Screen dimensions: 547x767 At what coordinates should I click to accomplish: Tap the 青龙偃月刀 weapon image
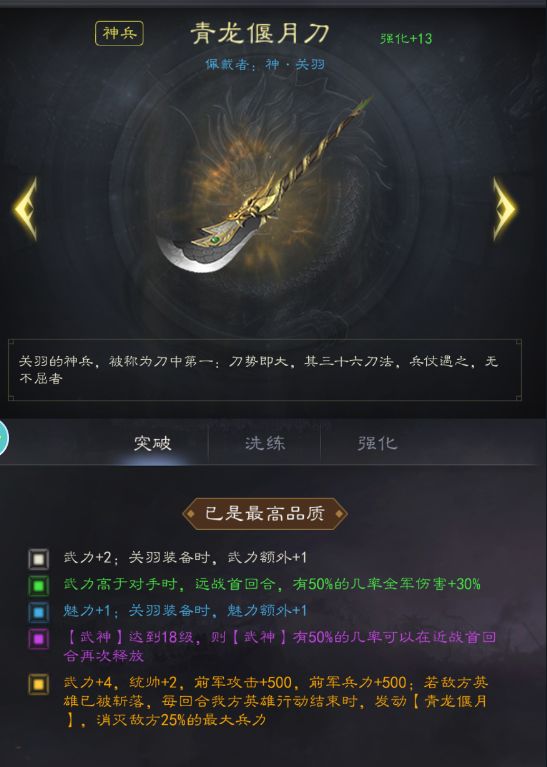[264, 186]
